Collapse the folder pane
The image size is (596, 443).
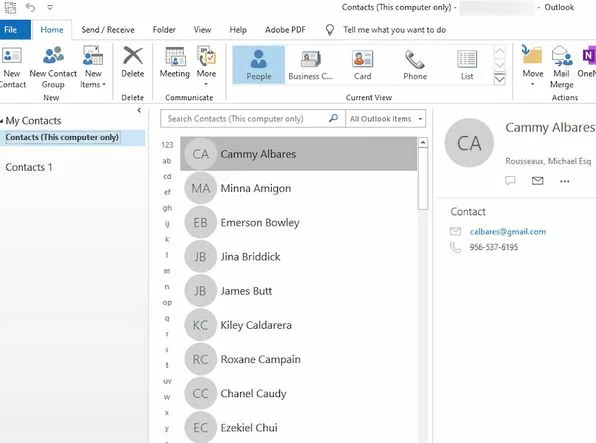click(139, 110)
